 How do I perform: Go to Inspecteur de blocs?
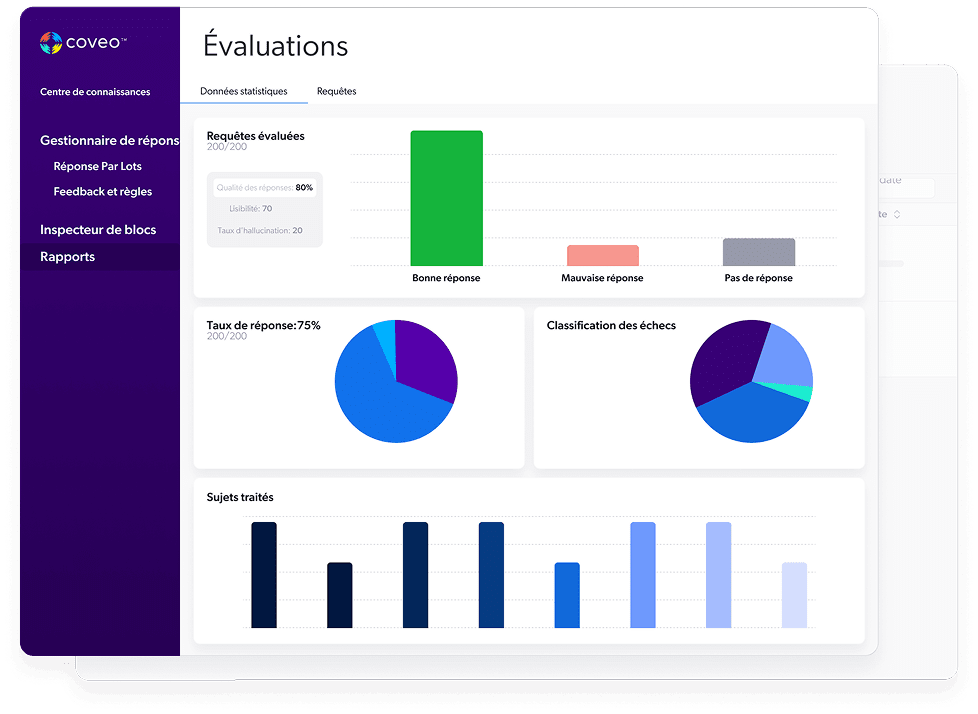97,230
